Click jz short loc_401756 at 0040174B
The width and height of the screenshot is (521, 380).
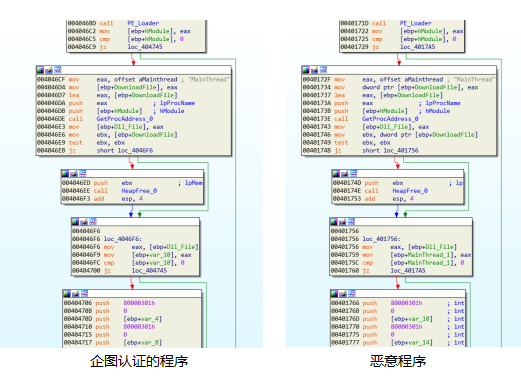[361, 151]
